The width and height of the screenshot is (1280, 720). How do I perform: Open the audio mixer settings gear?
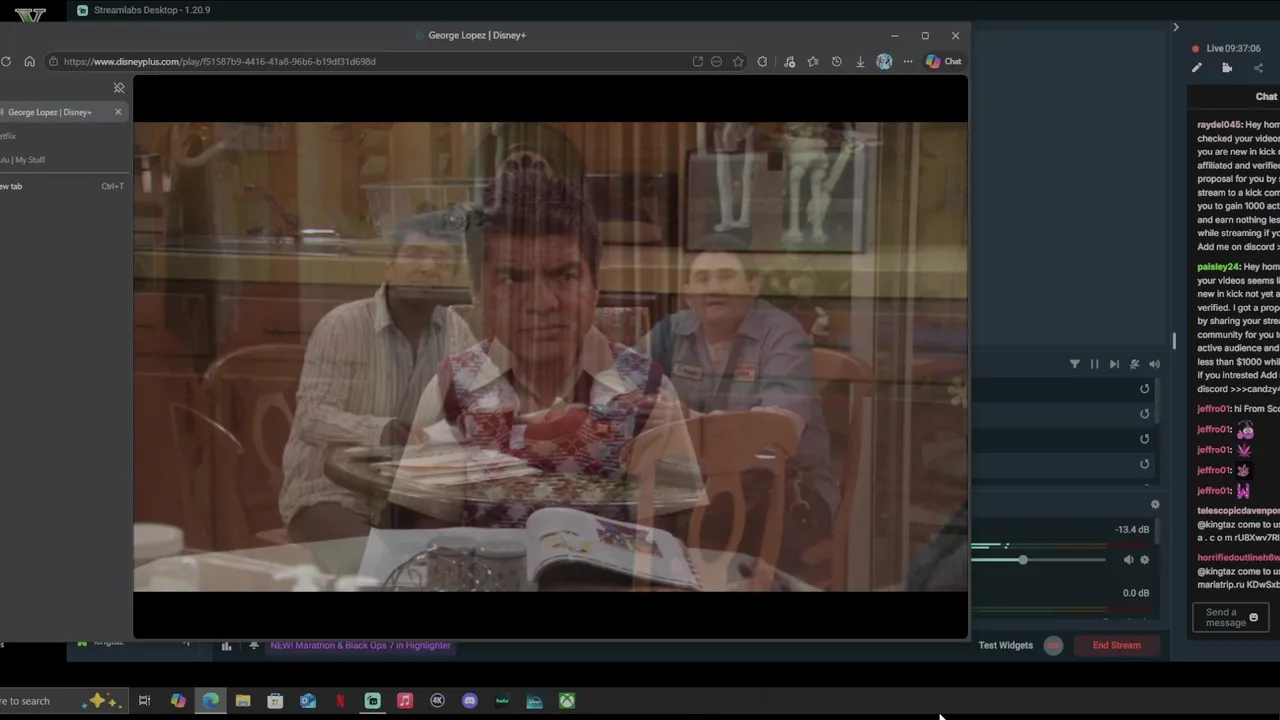coord(1155,505)
